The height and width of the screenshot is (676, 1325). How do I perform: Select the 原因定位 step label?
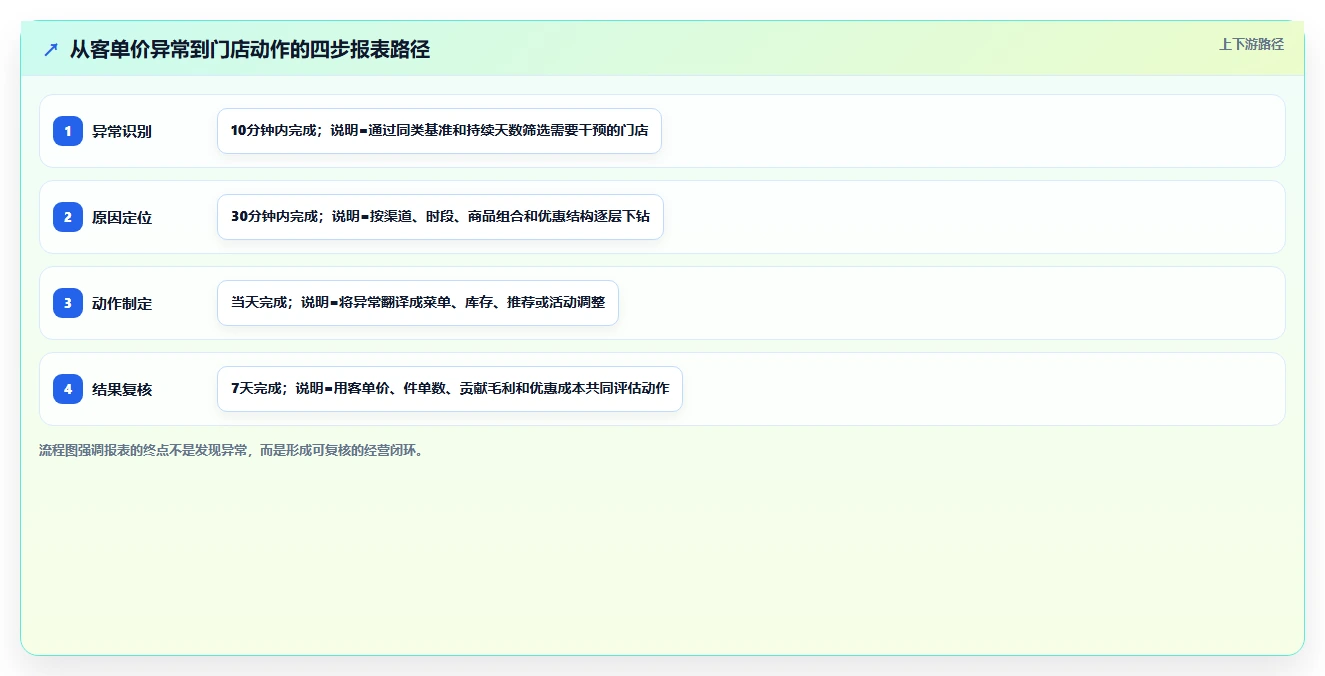point(122,217)
